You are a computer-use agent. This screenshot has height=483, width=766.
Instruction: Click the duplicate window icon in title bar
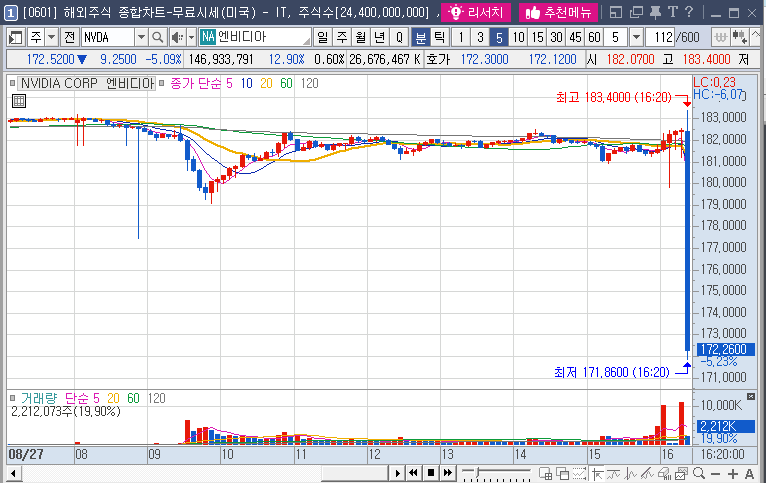pyautogui.click(x=636, y=12)
